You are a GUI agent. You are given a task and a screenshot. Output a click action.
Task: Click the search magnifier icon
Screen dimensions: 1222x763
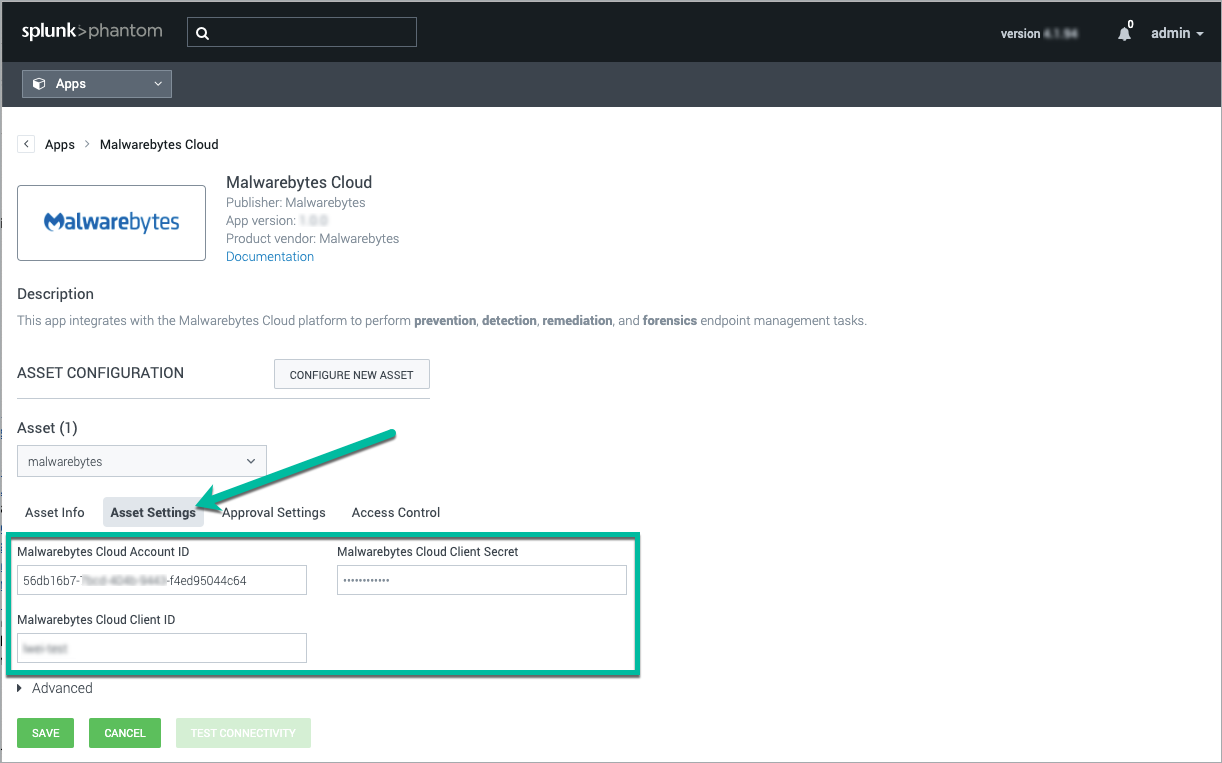point(202,33)
